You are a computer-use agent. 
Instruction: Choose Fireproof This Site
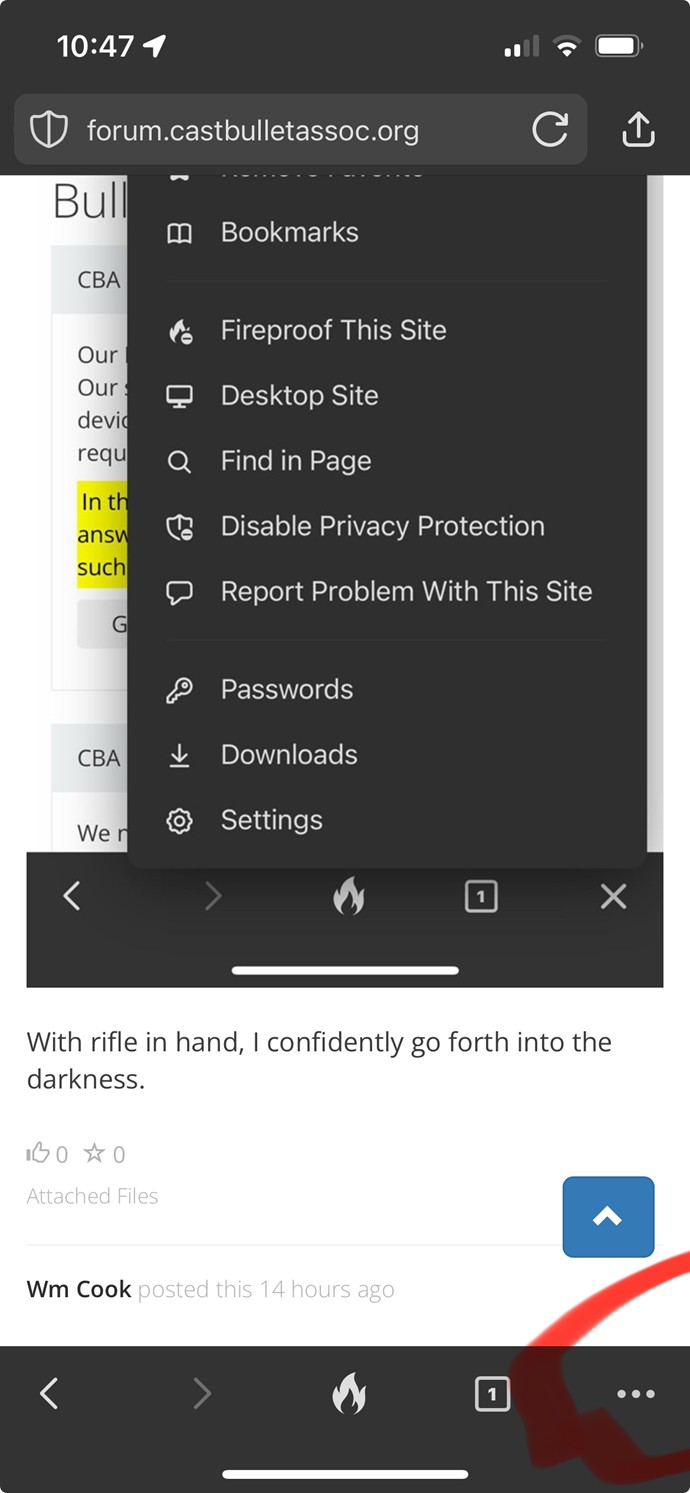coord(386,331)
